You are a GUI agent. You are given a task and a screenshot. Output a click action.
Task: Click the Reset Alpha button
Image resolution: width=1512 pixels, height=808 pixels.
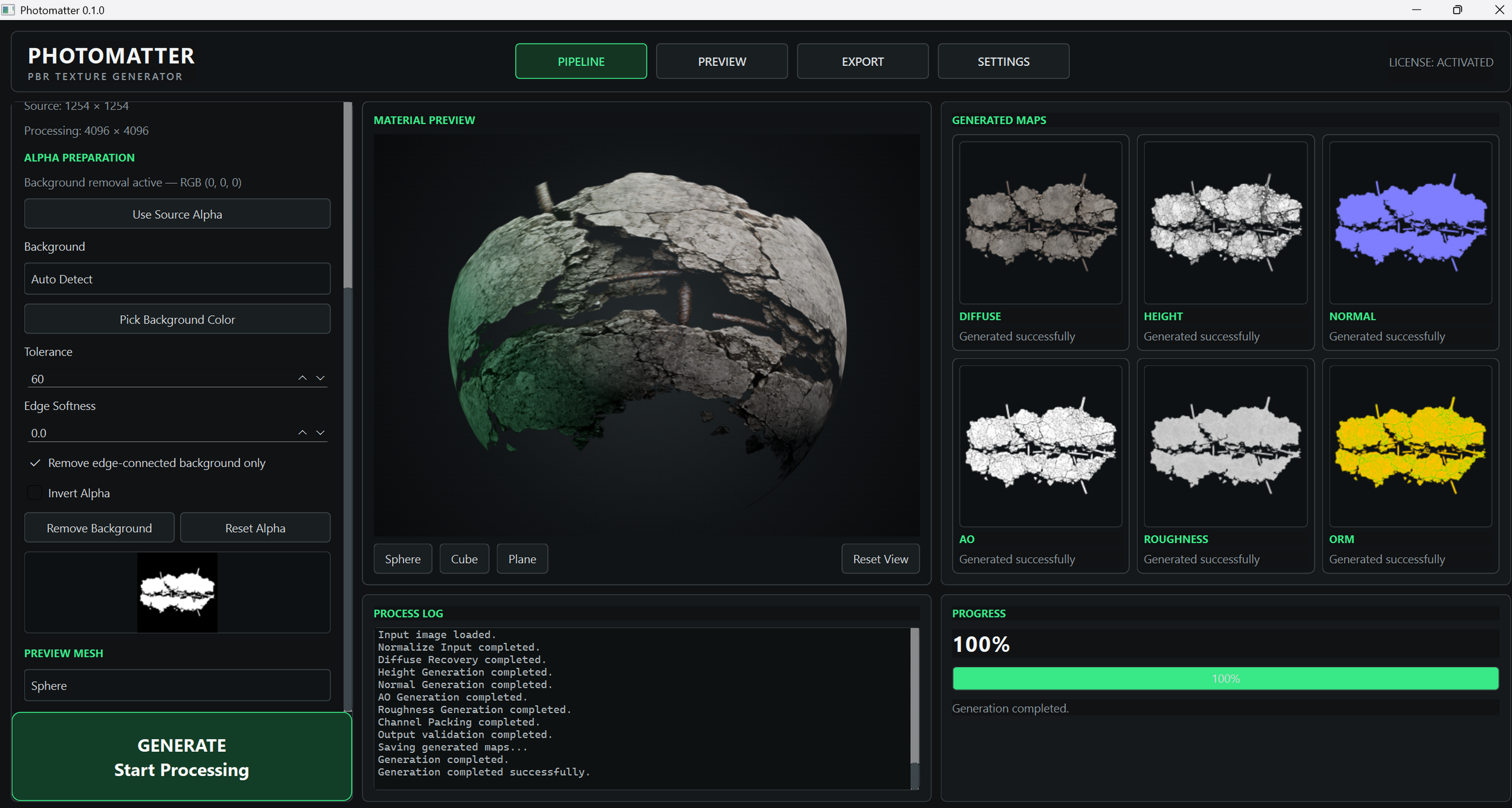(255, 528)
